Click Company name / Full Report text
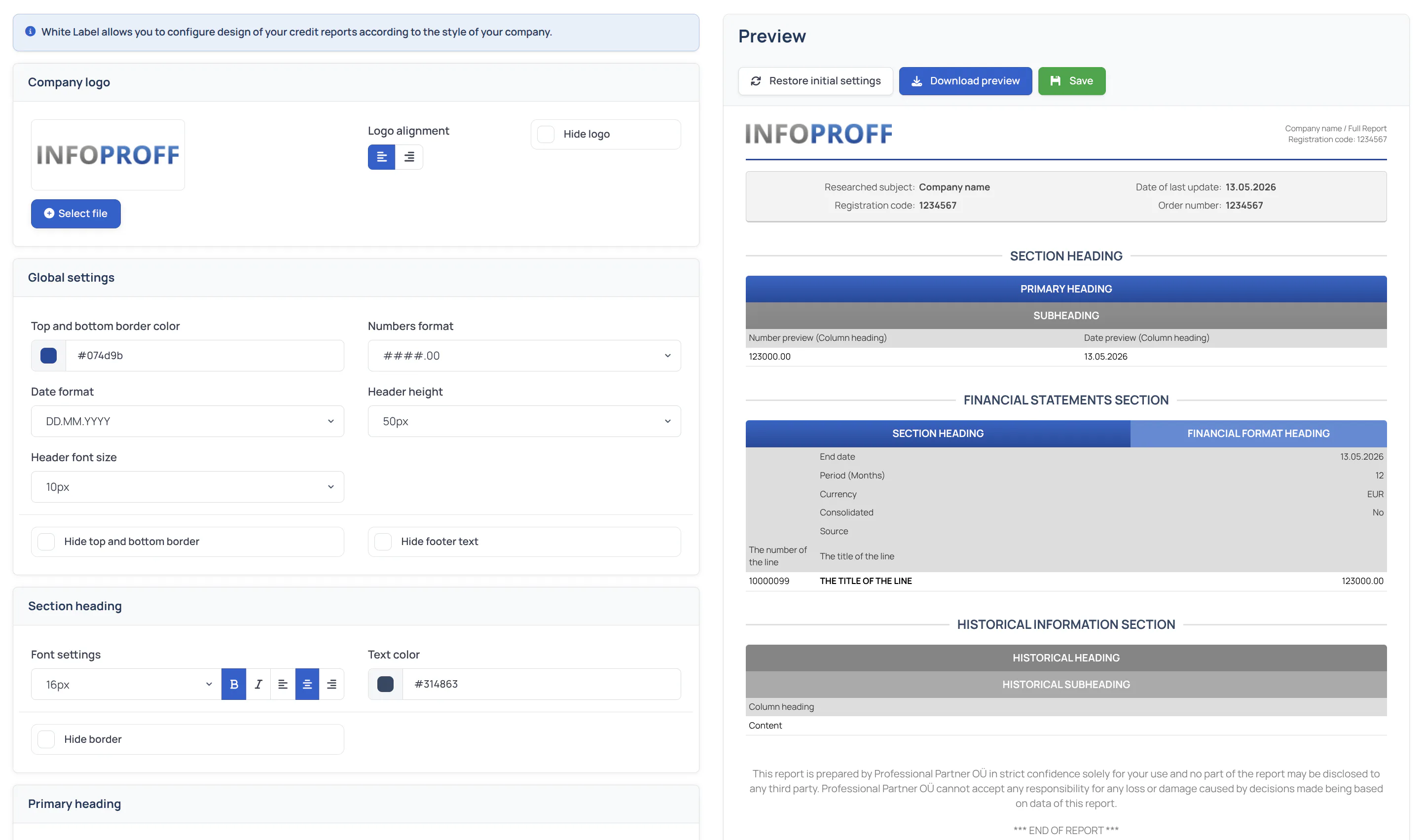The width and height of the screenshot is (1425, 840). pyautogui.click(x=1335, y=128)
